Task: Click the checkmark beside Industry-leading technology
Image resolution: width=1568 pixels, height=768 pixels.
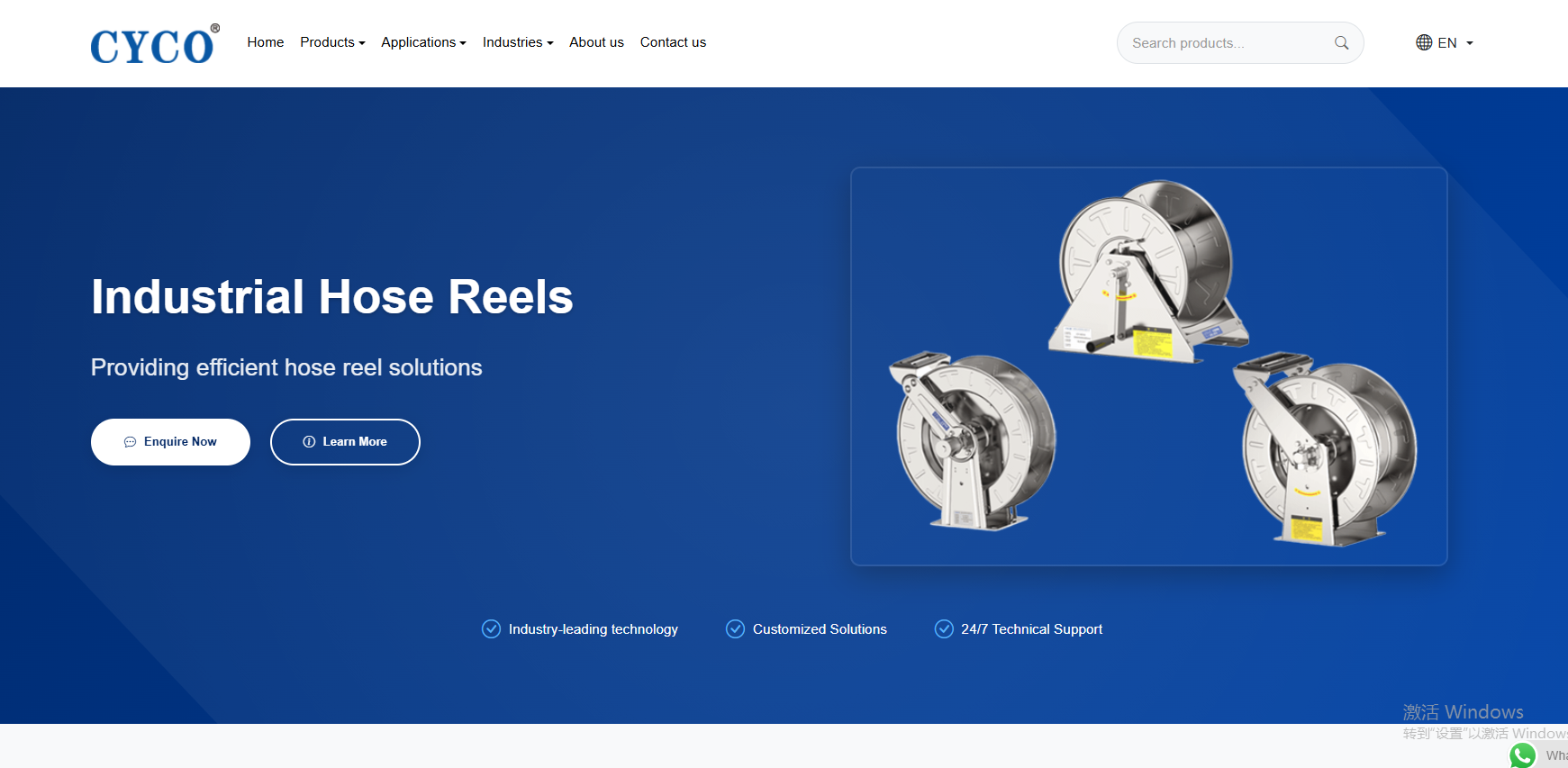Action: [491, 628]
